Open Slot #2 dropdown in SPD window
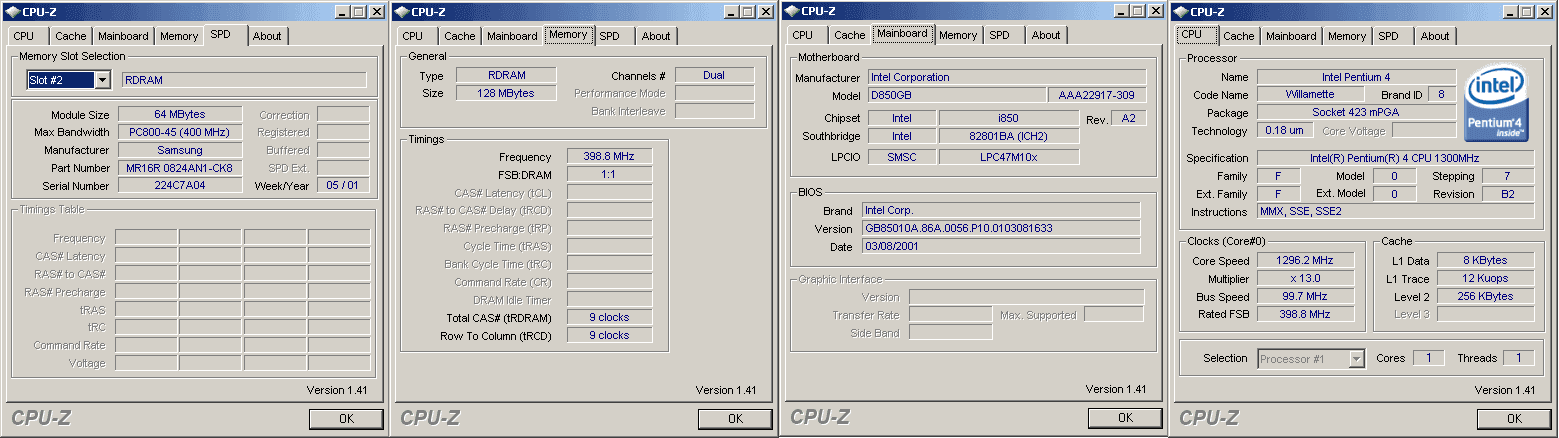Screen dimensions: 1559x438 pyautogui.click(x=102, y=80)
